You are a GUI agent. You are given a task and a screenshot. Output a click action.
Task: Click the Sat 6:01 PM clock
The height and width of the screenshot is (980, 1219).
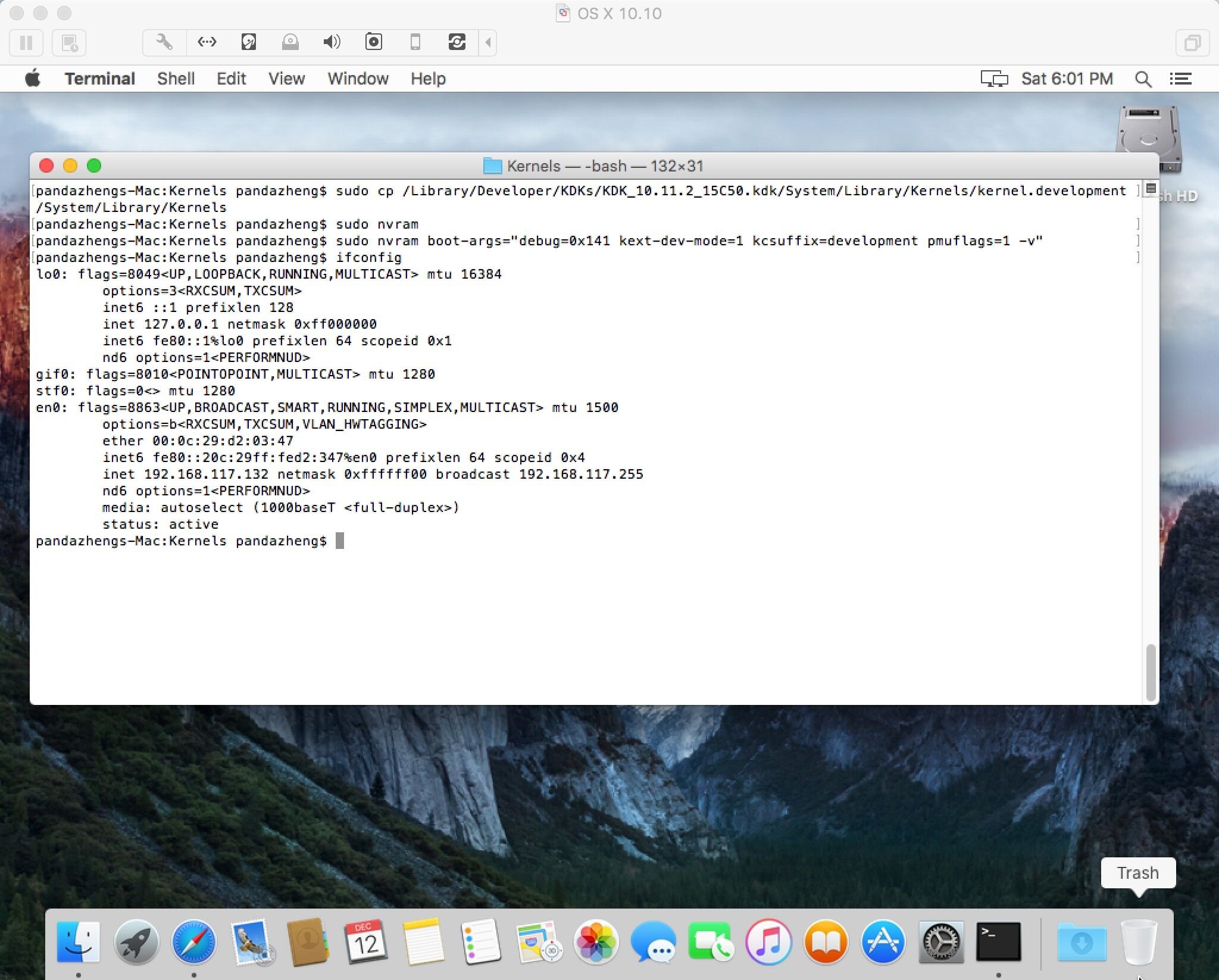click(1067, 79)
